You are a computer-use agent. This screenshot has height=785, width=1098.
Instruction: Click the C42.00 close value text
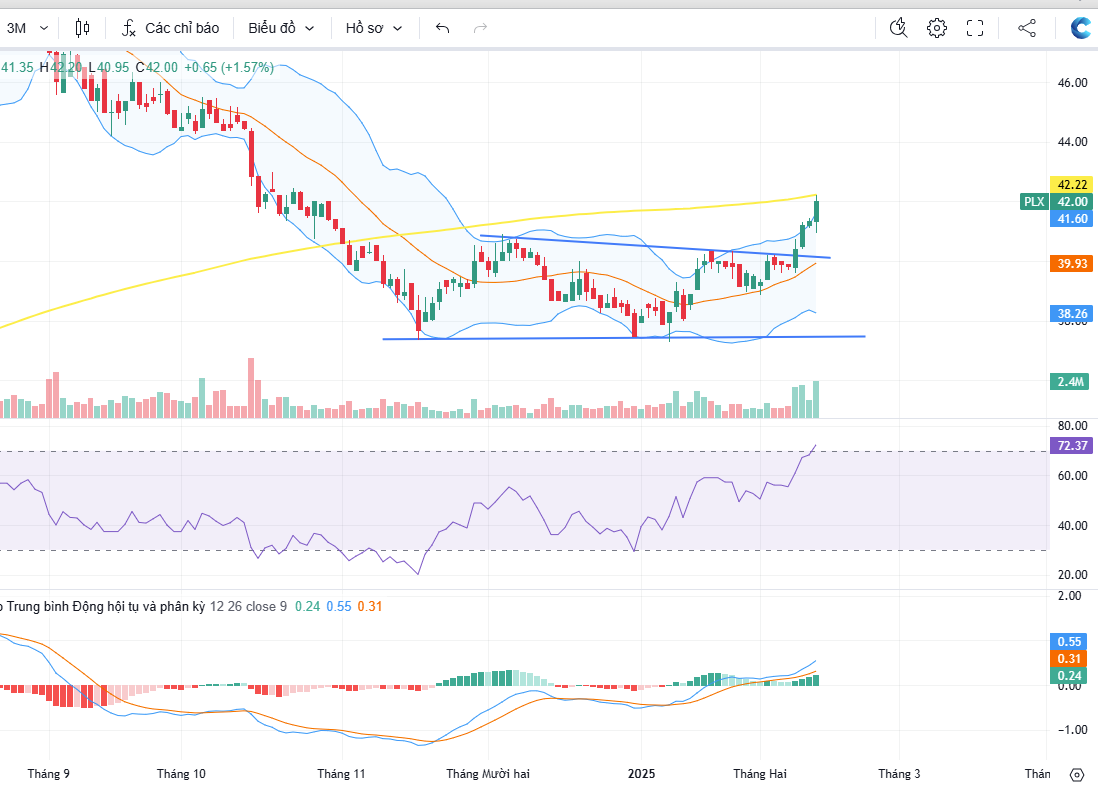tap(157, 67)
